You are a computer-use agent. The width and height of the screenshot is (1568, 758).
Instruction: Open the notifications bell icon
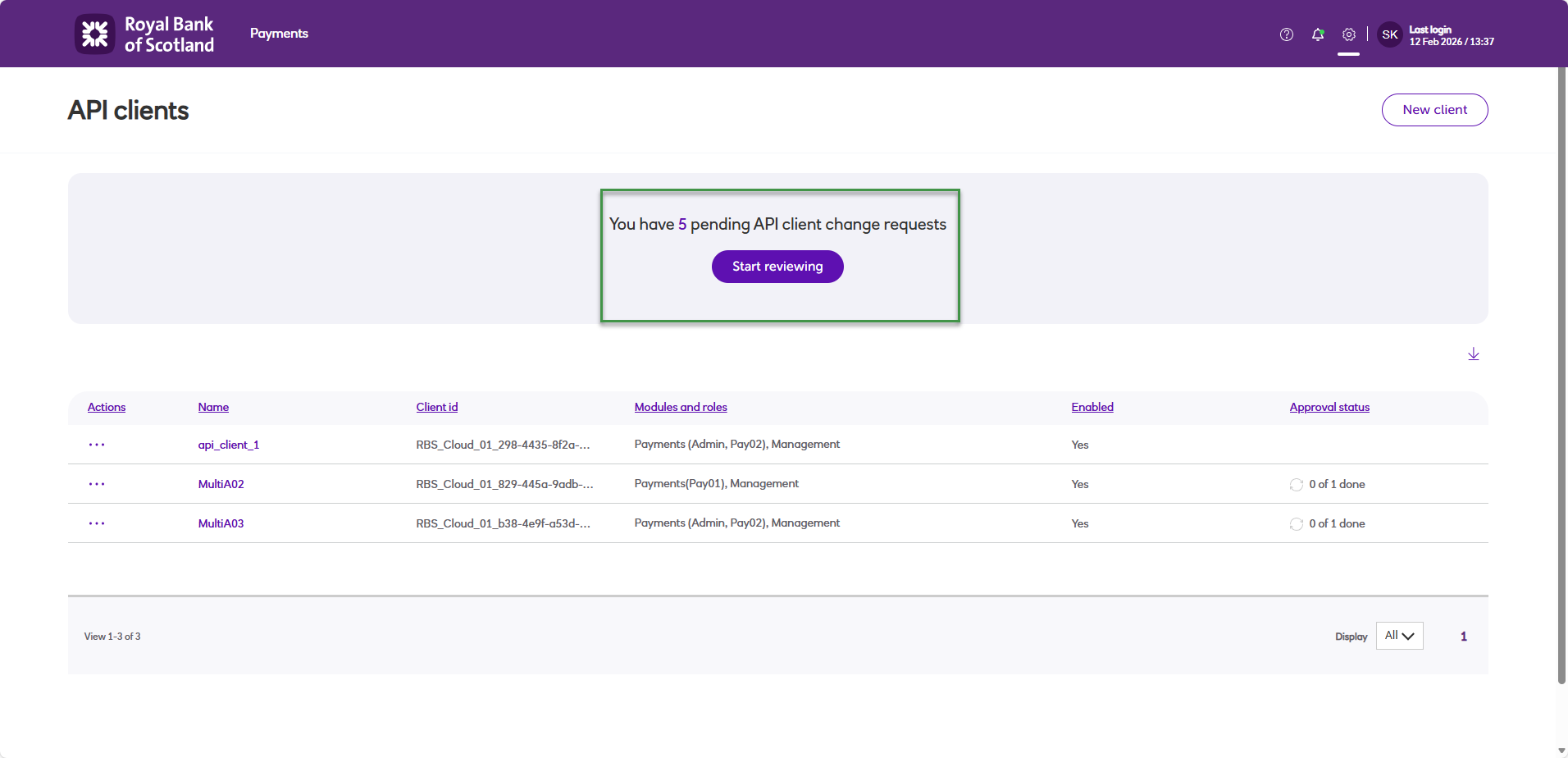point(1318,34)
